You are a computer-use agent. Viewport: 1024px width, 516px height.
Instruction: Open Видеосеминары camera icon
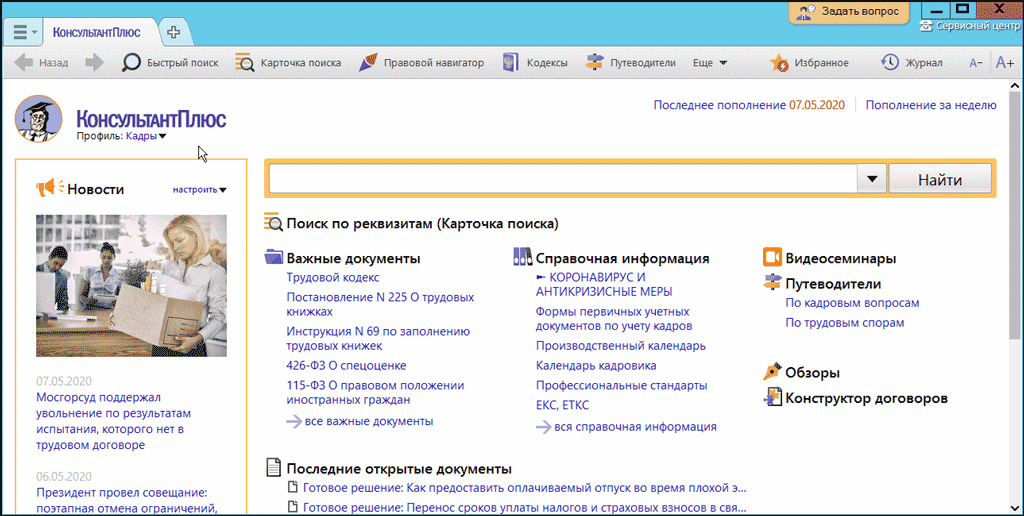point(772,257)
